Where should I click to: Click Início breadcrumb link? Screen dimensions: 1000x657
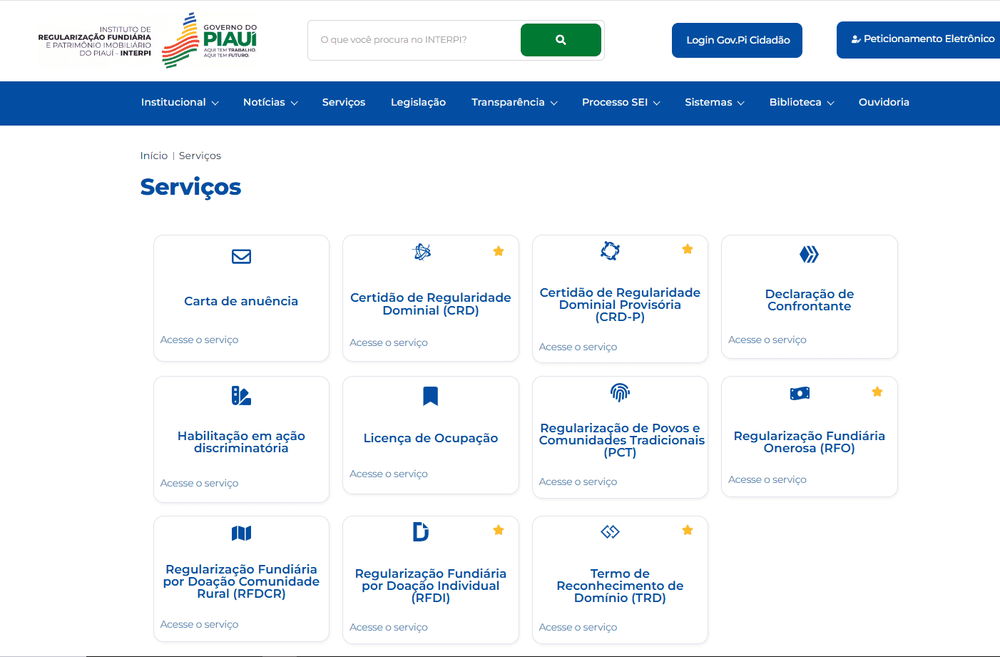(x=154, y=156)
